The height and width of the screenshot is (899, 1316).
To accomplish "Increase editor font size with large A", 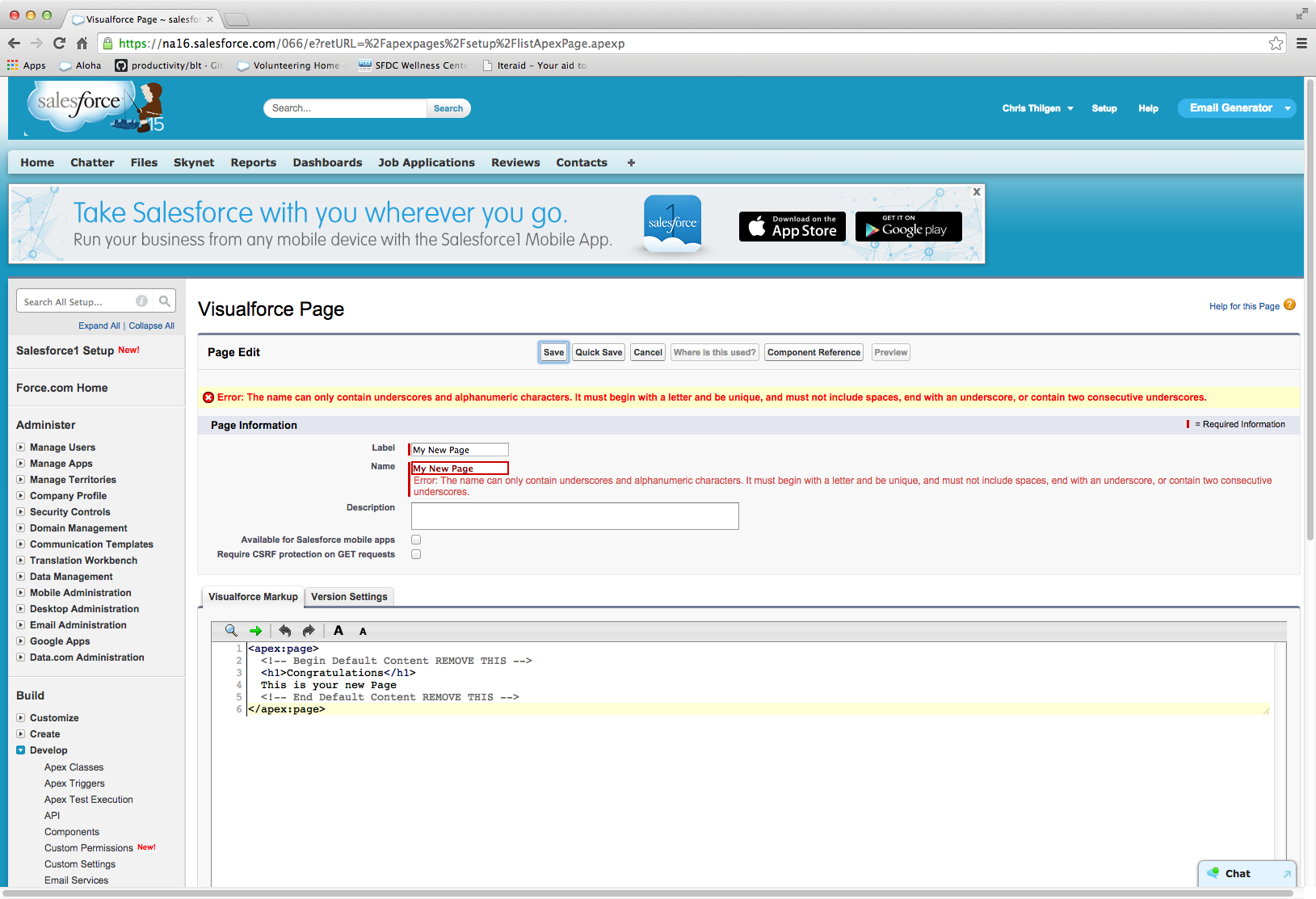I will click(x=338, y=631).
